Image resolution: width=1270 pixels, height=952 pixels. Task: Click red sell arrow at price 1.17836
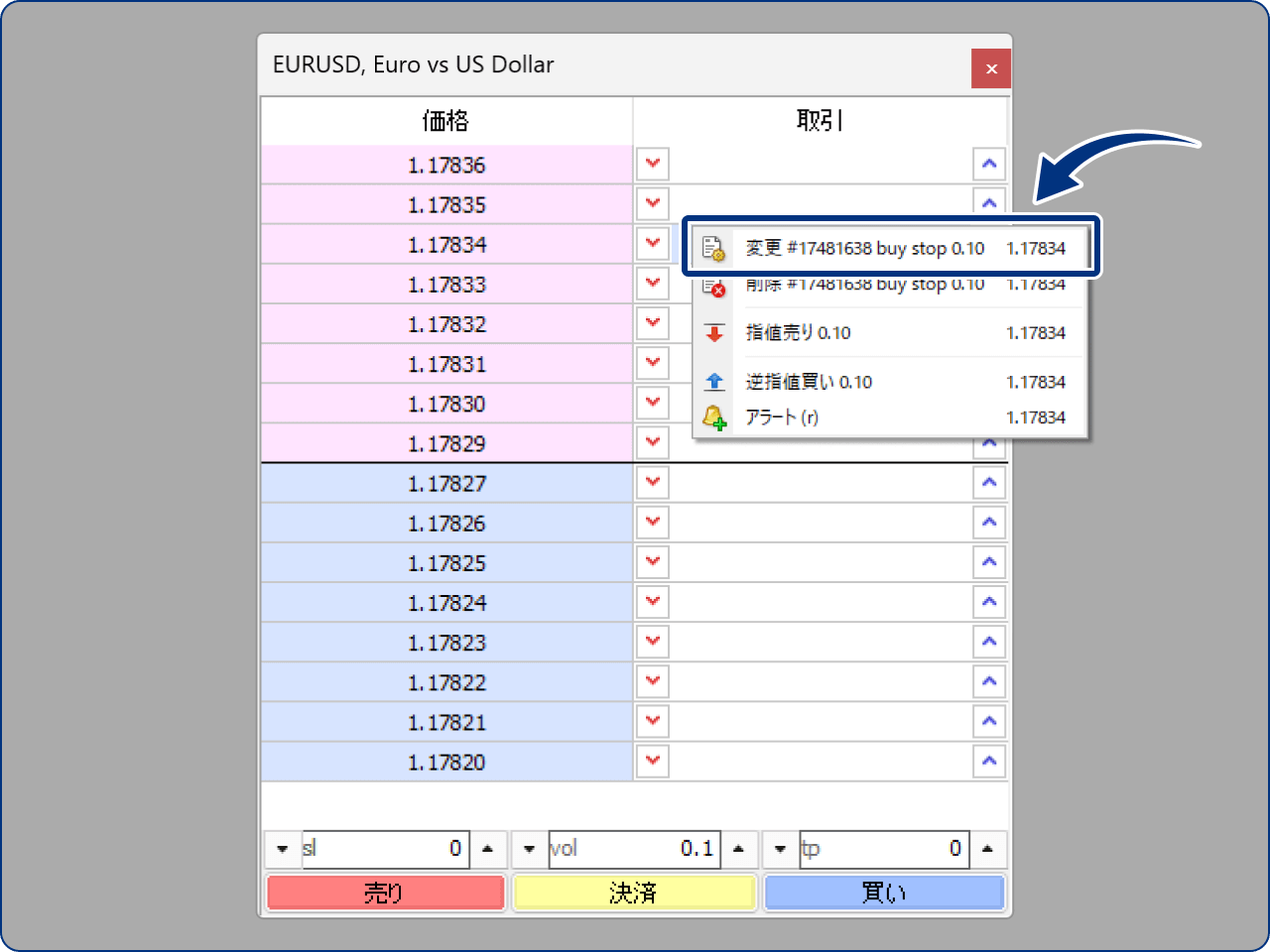click(653, 165)
